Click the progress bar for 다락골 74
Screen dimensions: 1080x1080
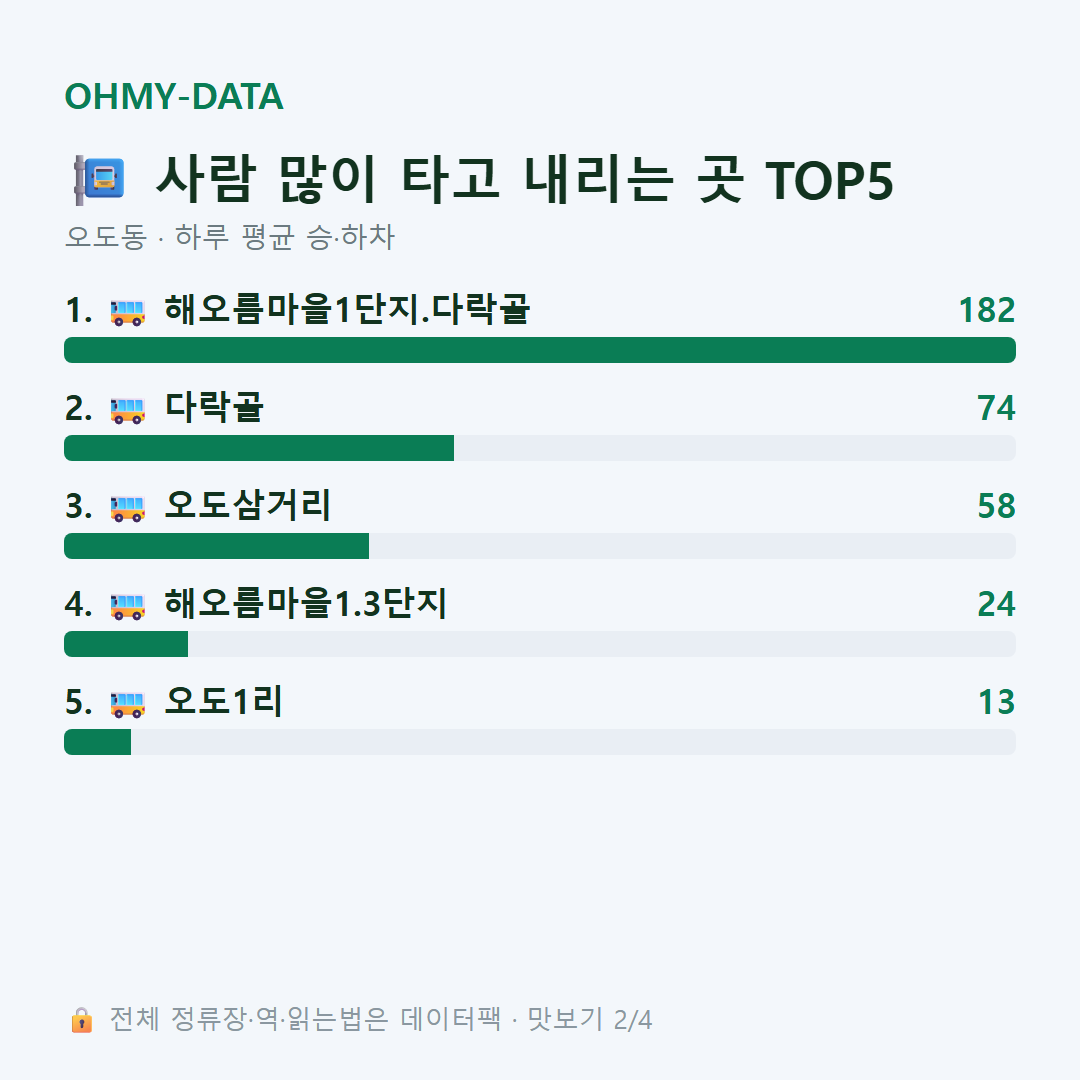click(x=540, y=448)
